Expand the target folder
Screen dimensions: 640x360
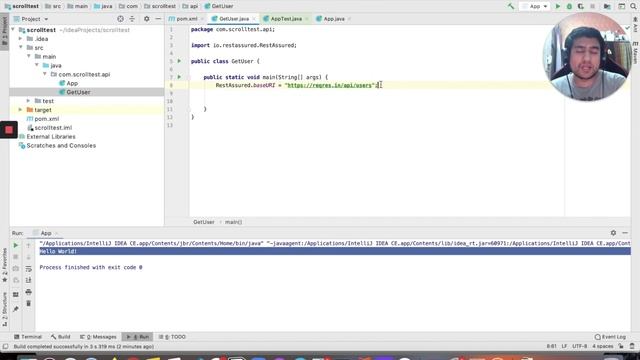point(20,110)
